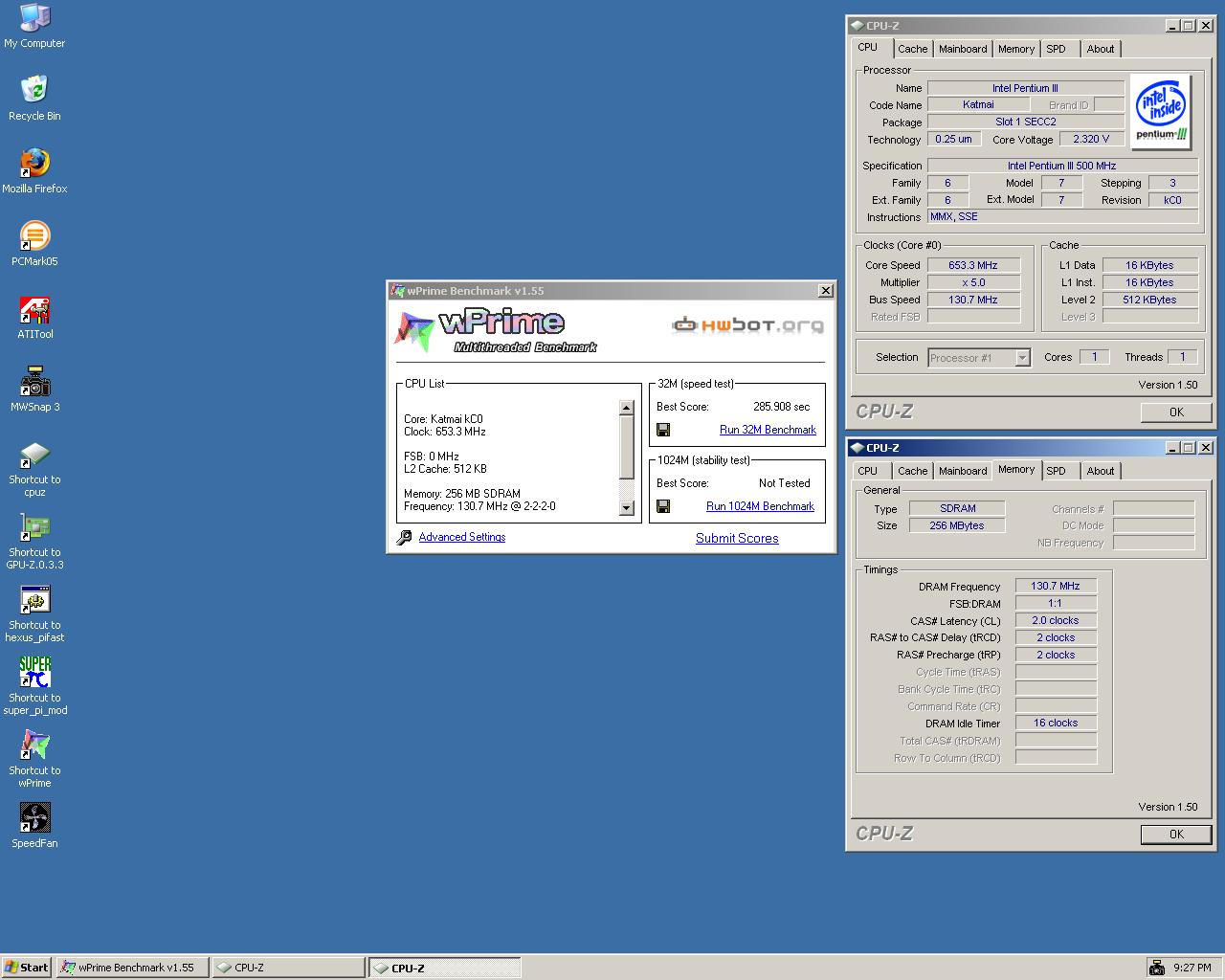1225x980 pixels.
Task: Click the Core Speed 653.3 MHz field
Action: coord(973,265)
